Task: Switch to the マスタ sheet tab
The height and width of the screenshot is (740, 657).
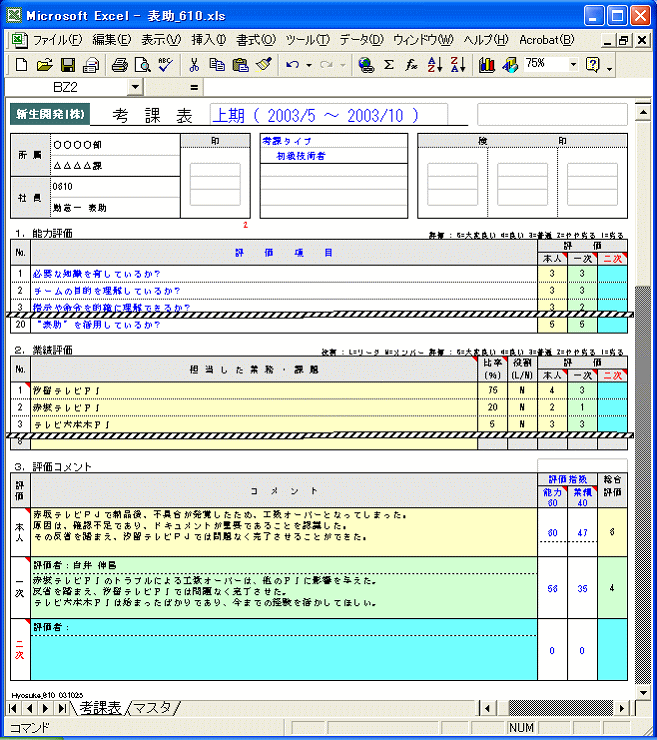Action: pyautogui.click(x=152, y=707)
